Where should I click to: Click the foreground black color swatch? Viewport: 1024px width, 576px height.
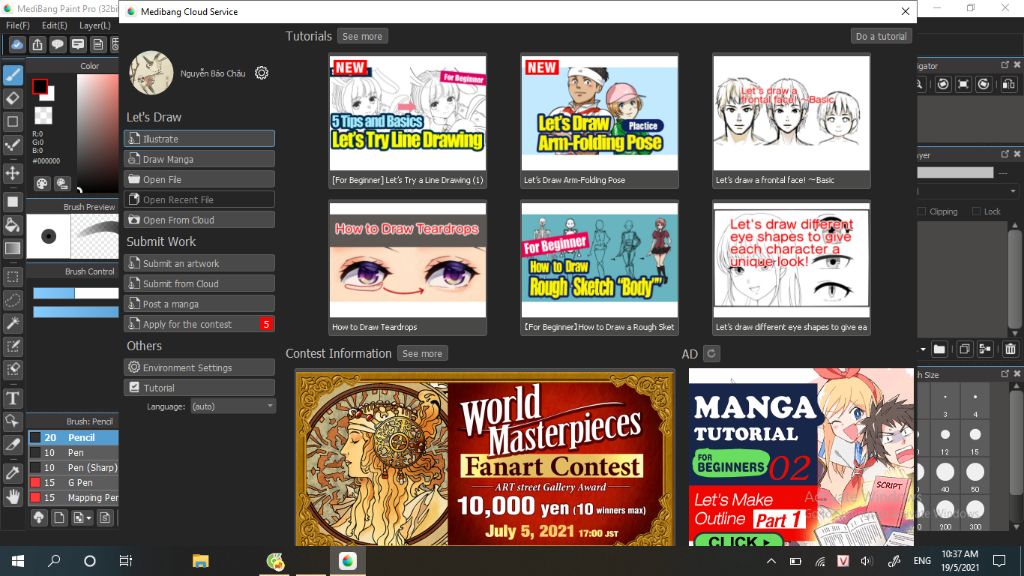pyautogui.click(x=39, y=86)
